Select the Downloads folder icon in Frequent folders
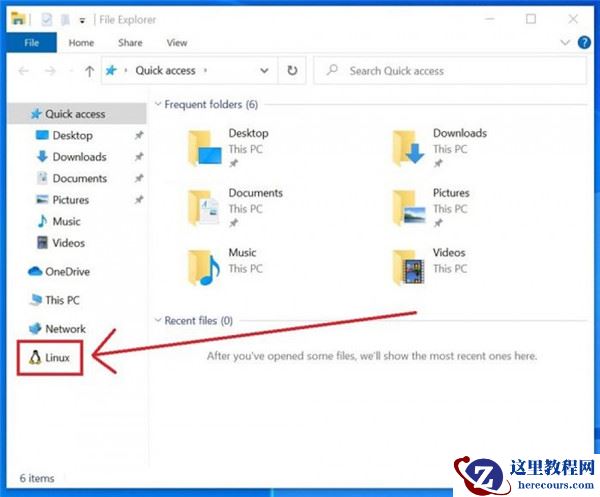The height and width of the screenshot is (497, 600). click(409, 148)
